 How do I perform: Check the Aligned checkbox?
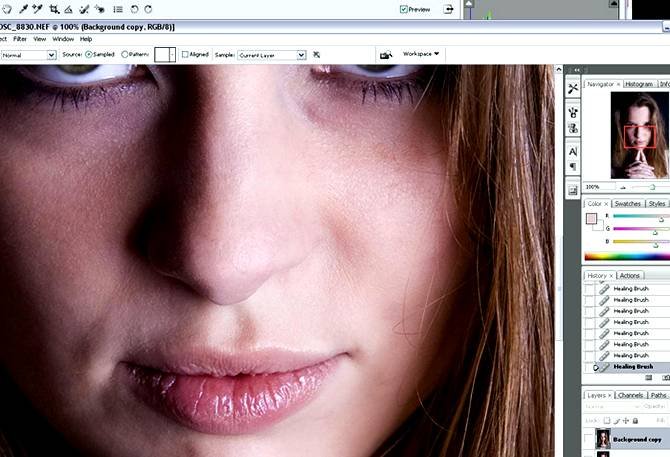click(185, 55)
